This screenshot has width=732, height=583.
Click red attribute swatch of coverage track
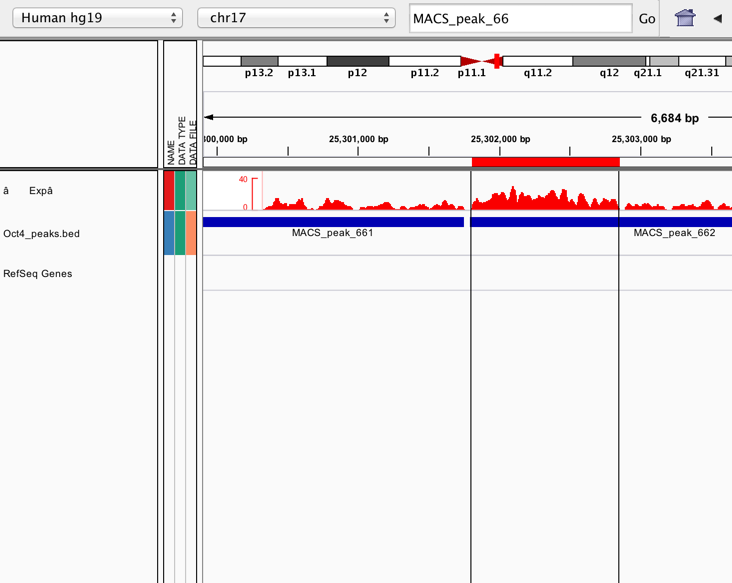(x=169, y=190)
